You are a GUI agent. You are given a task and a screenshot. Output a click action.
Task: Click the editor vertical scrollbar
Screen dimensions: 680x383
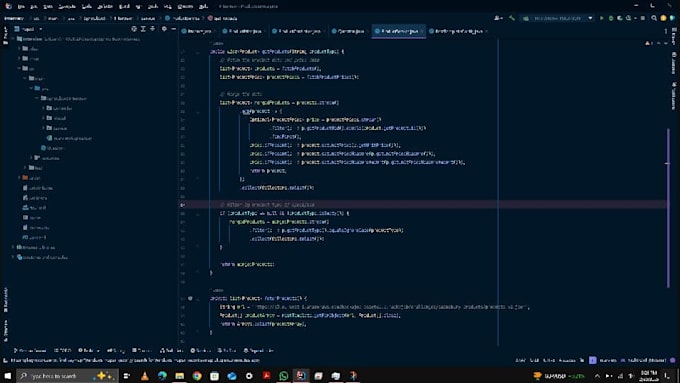(668, 207)
